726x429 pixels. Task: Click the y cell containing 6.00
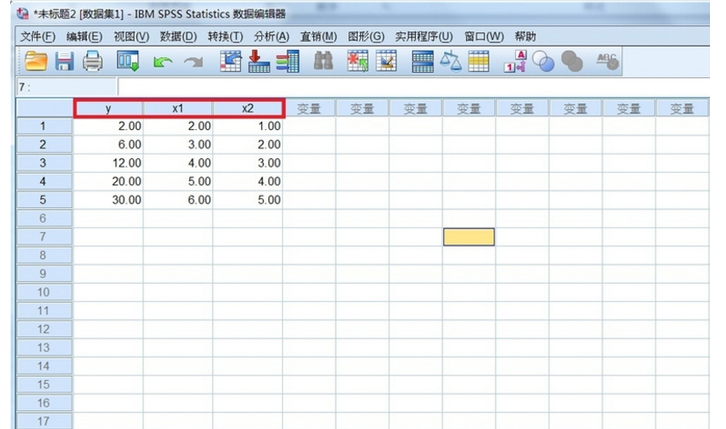[x=108, y=144]
